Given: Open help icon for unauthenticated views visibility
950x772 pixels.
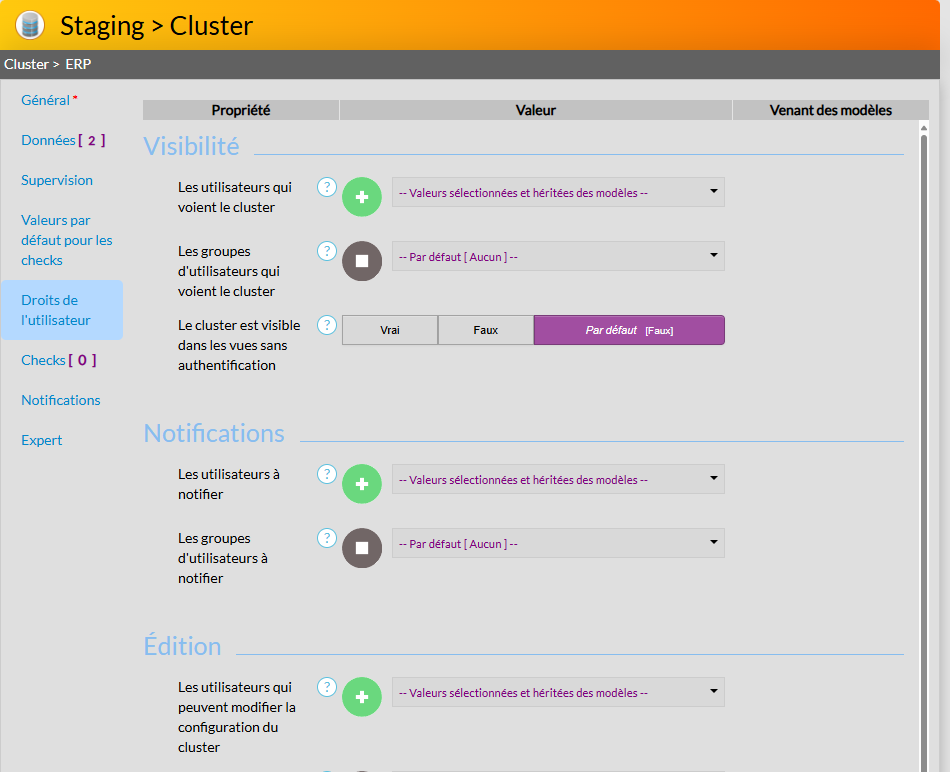Looking at the screenshot, I should [327, 325].
